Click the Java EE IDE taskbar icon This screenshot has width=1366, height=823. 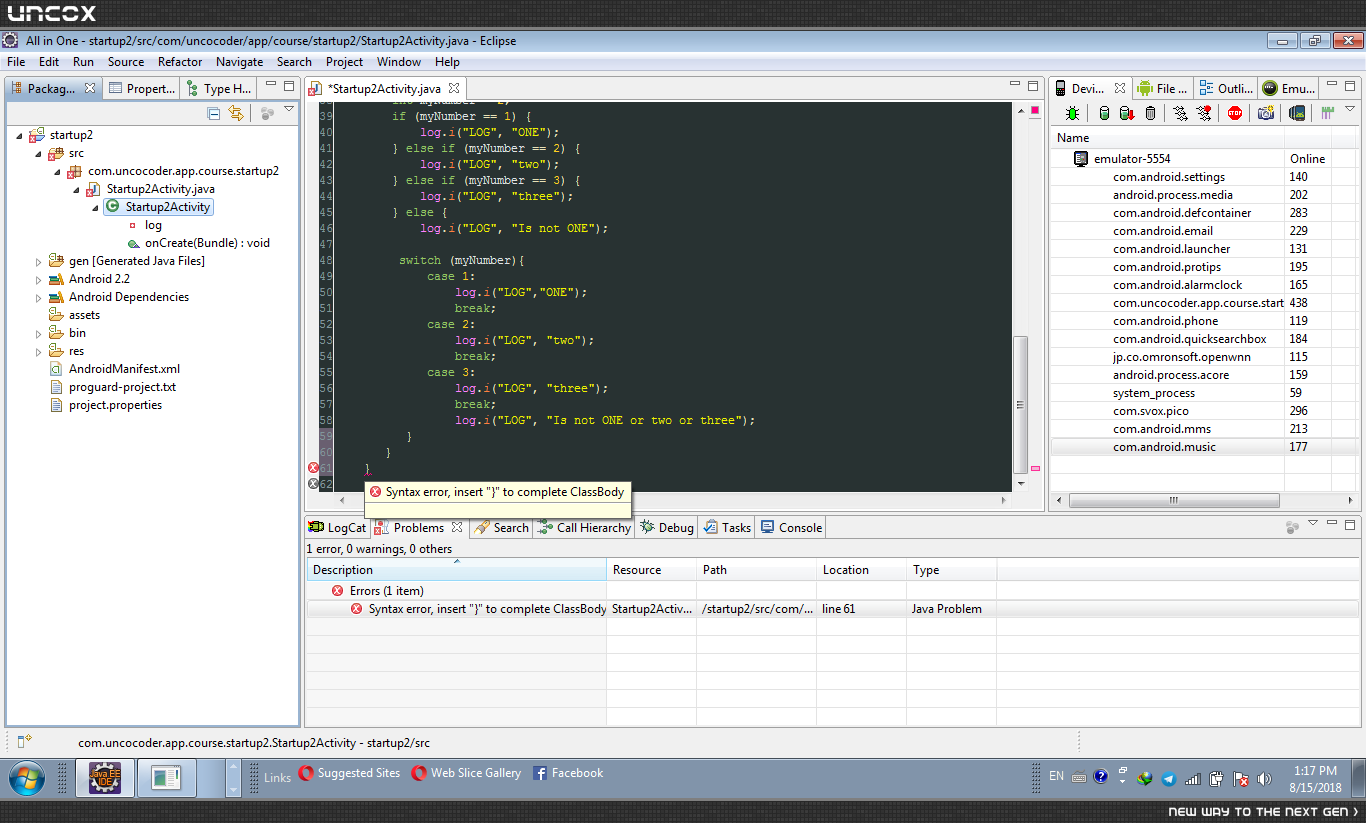104,777
